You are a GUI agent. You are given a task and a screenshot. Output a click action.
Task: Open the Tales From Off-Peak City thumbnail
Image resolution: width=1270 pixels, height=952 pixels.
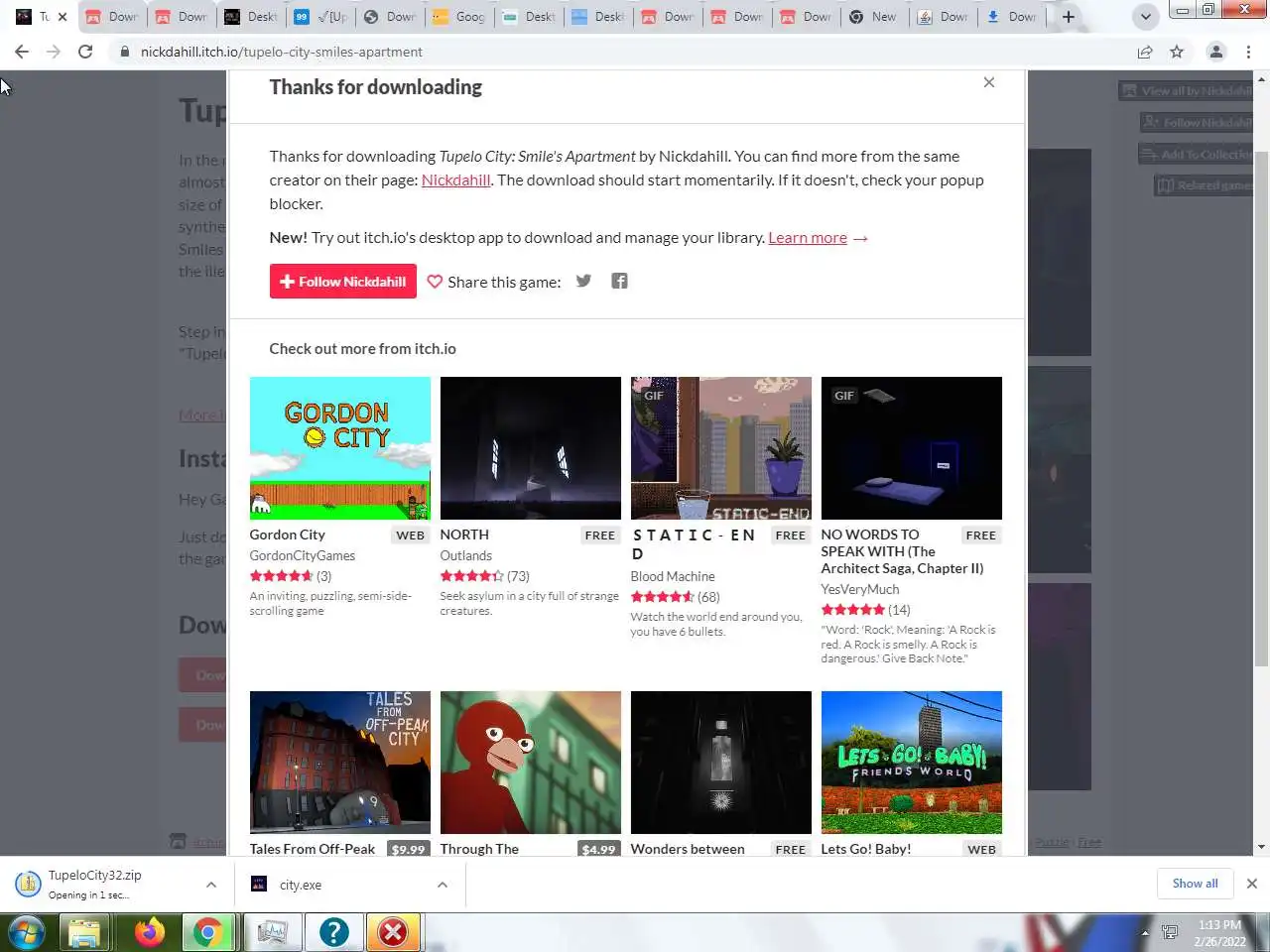pos(340,763)
